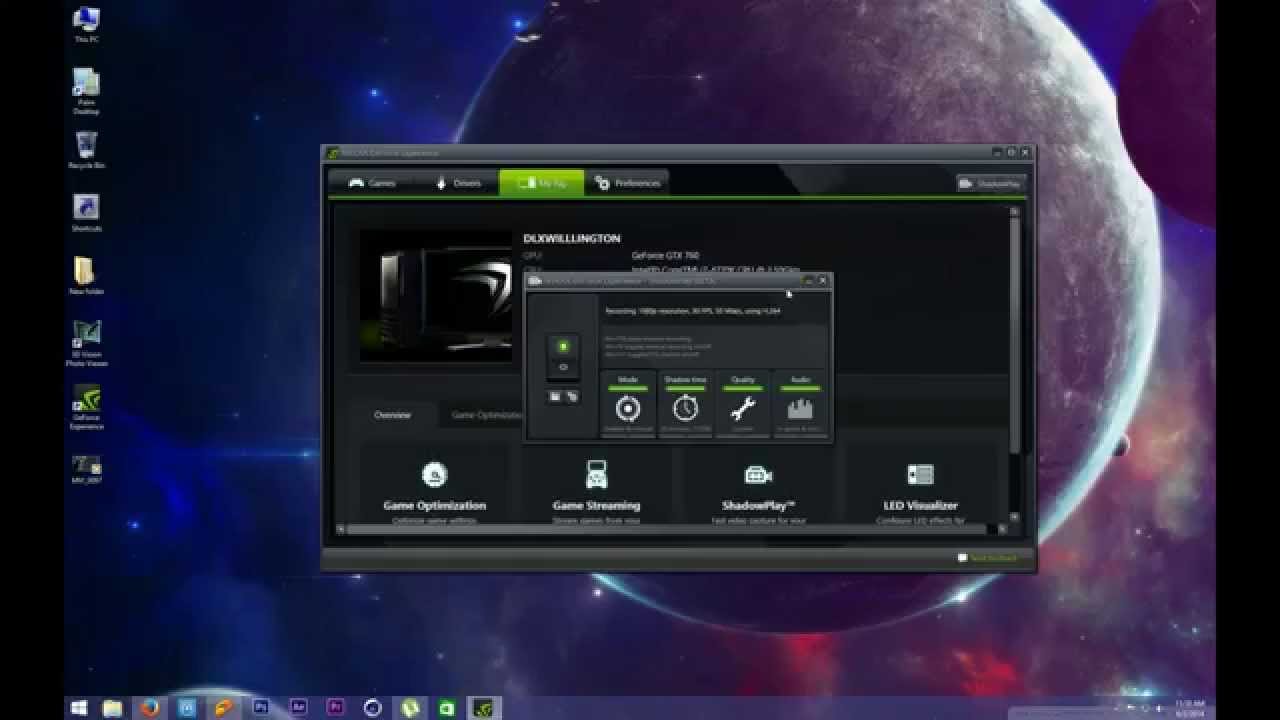Viewport: 1280px width, 720px height.
Task: Click the Send feedback link
Action: (987, 558)
